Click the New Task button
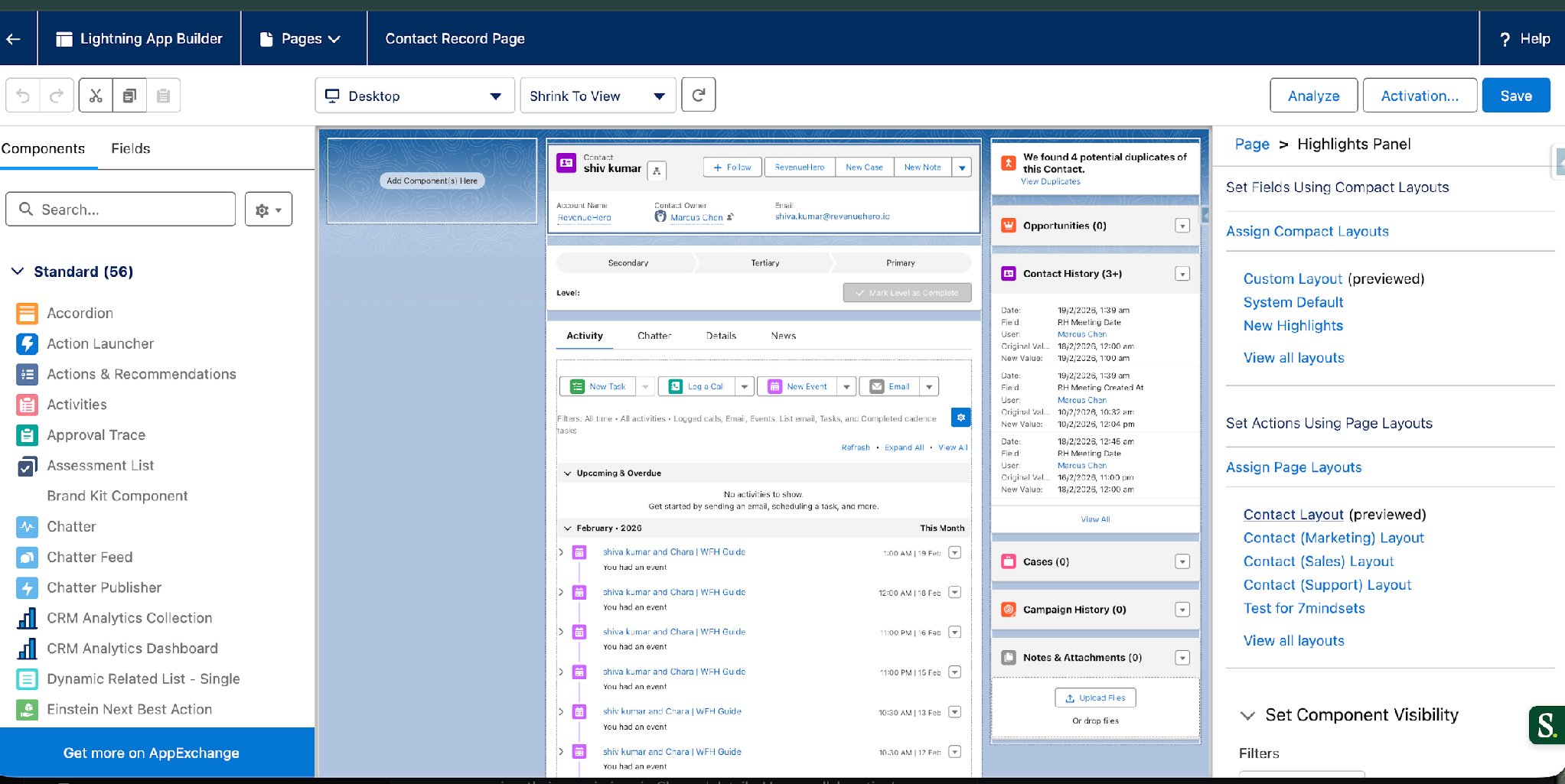1565x784 pixels. pos(598,387)
